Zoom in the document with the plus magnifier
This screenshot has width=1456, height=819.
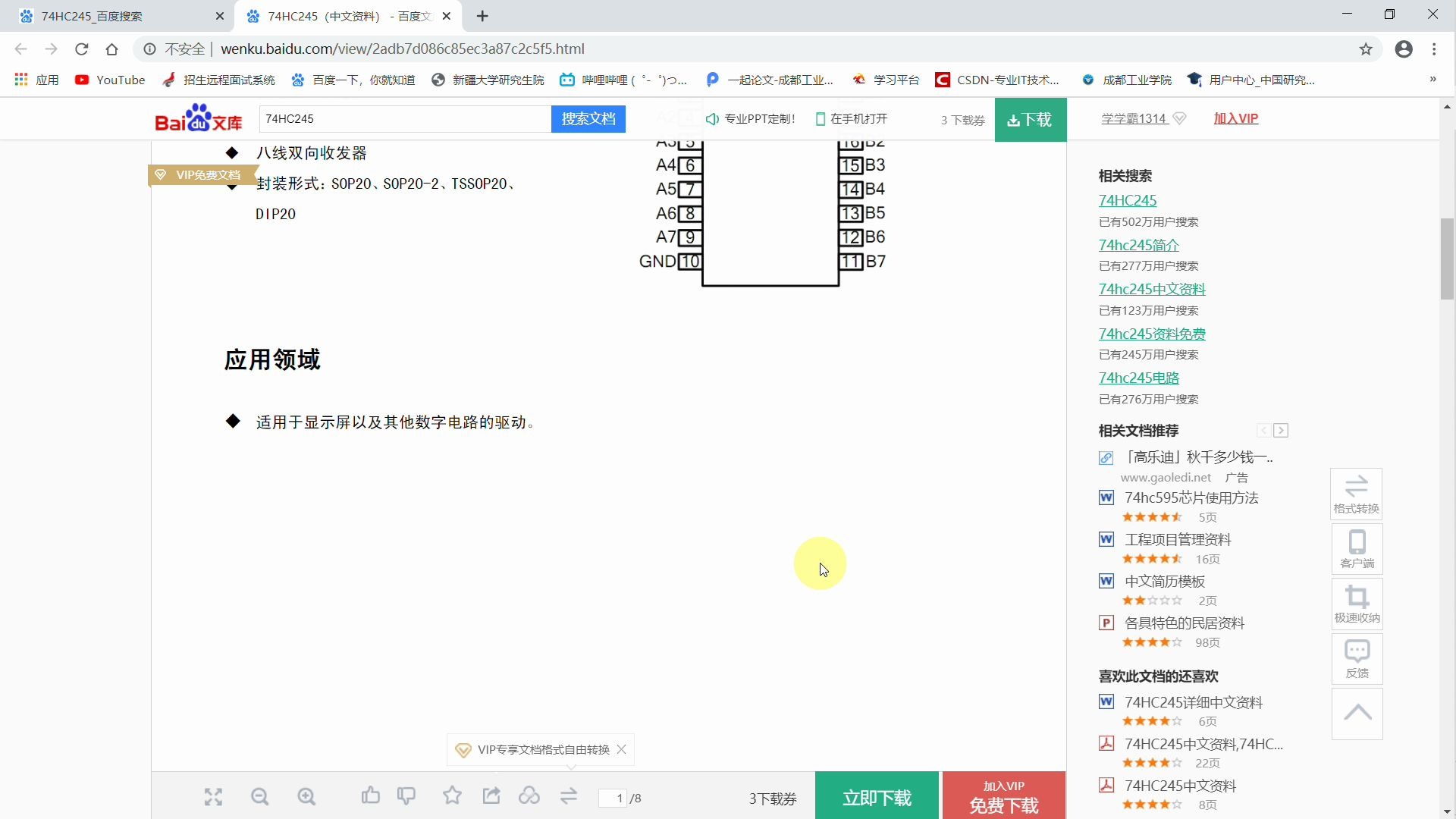pyautogui.click(x=306, y=797)
